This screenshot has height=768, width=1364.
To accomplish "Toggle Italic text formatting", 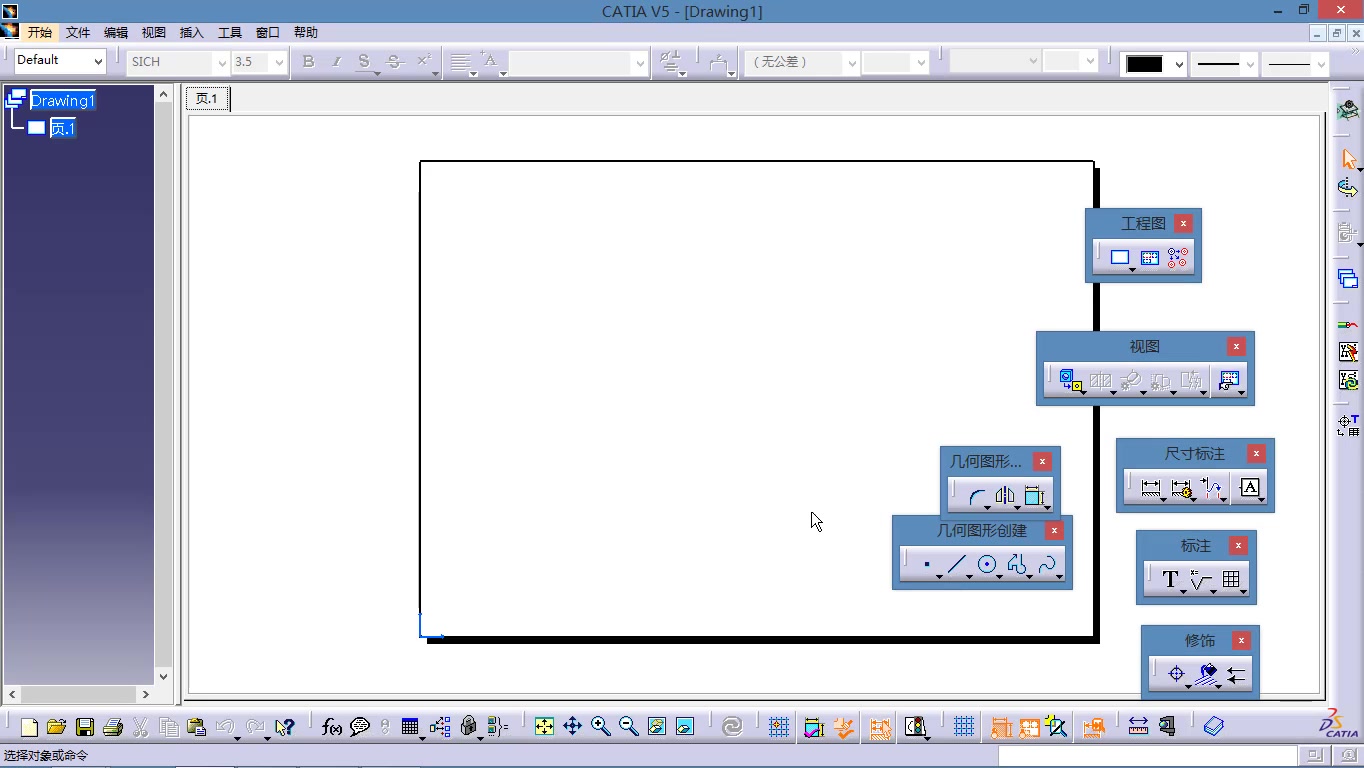I will coord(336,62).
